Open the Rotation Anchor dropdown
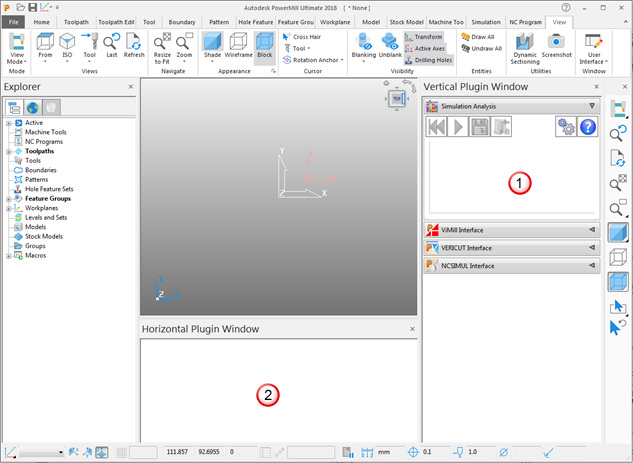The width and height of the screenshot is (633, 463). coord(313,60)
